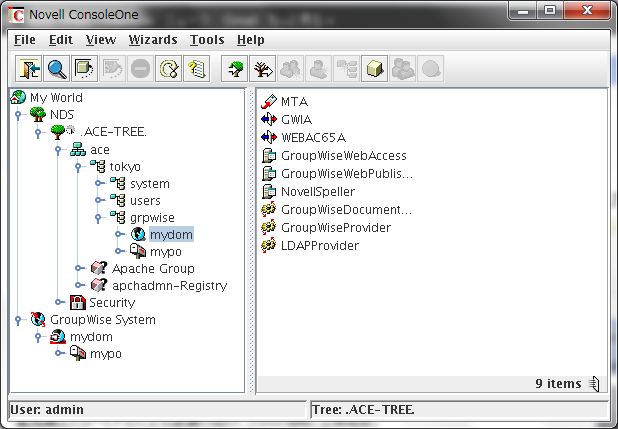
Task: Select the users container label
Action: 145,201
